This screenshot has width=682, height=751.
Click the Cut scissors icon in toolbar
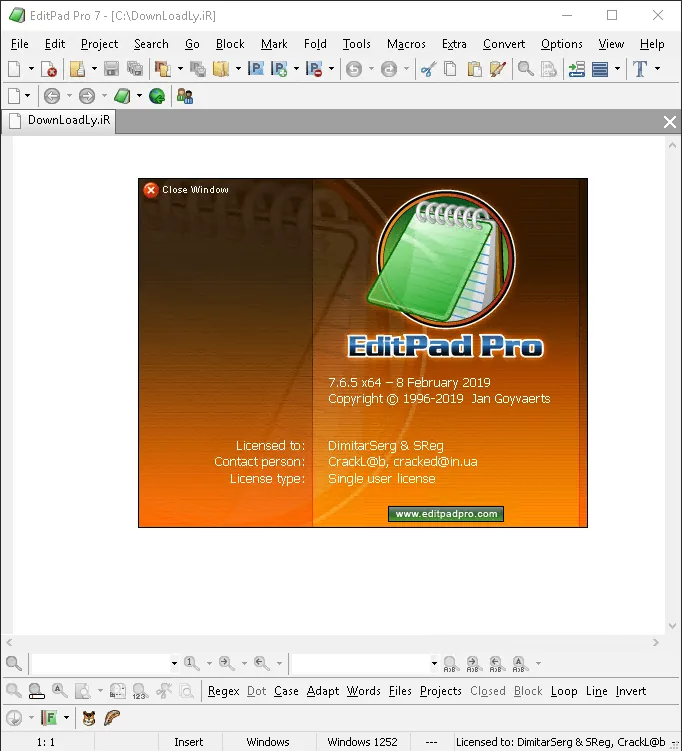tap(428, 69)
